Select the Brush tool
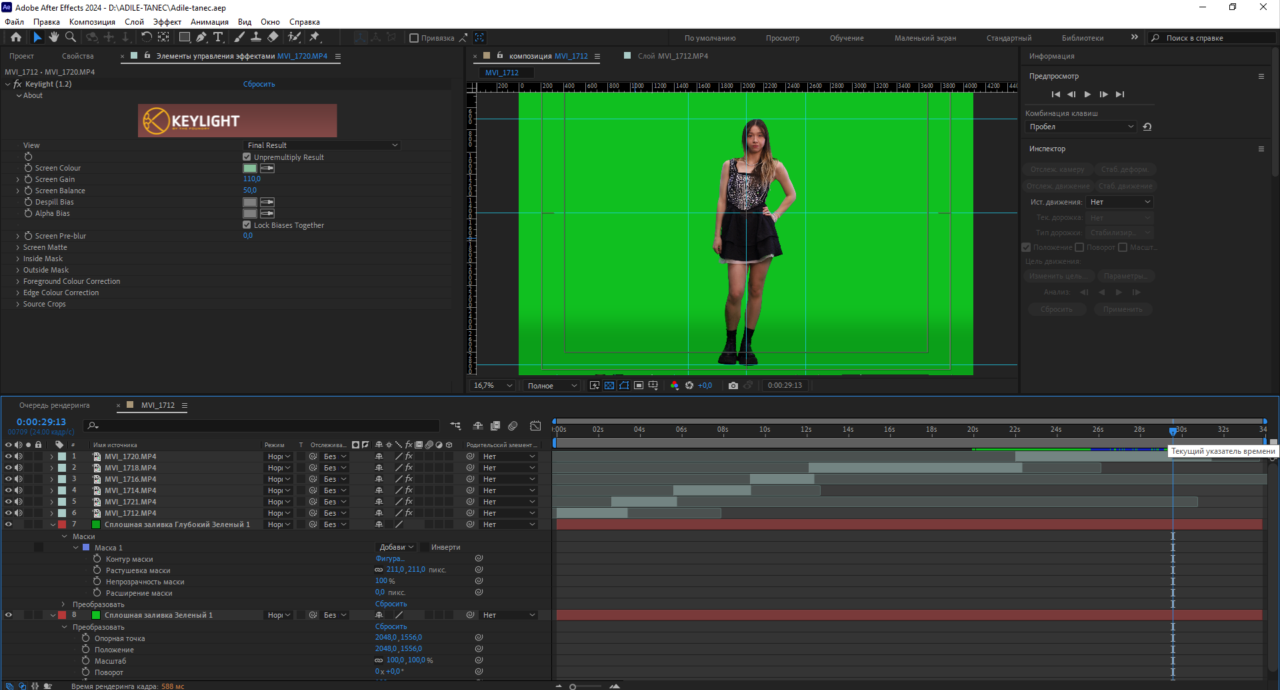The width and height of the screenshot is (1280, 690). tap(240, 37)
